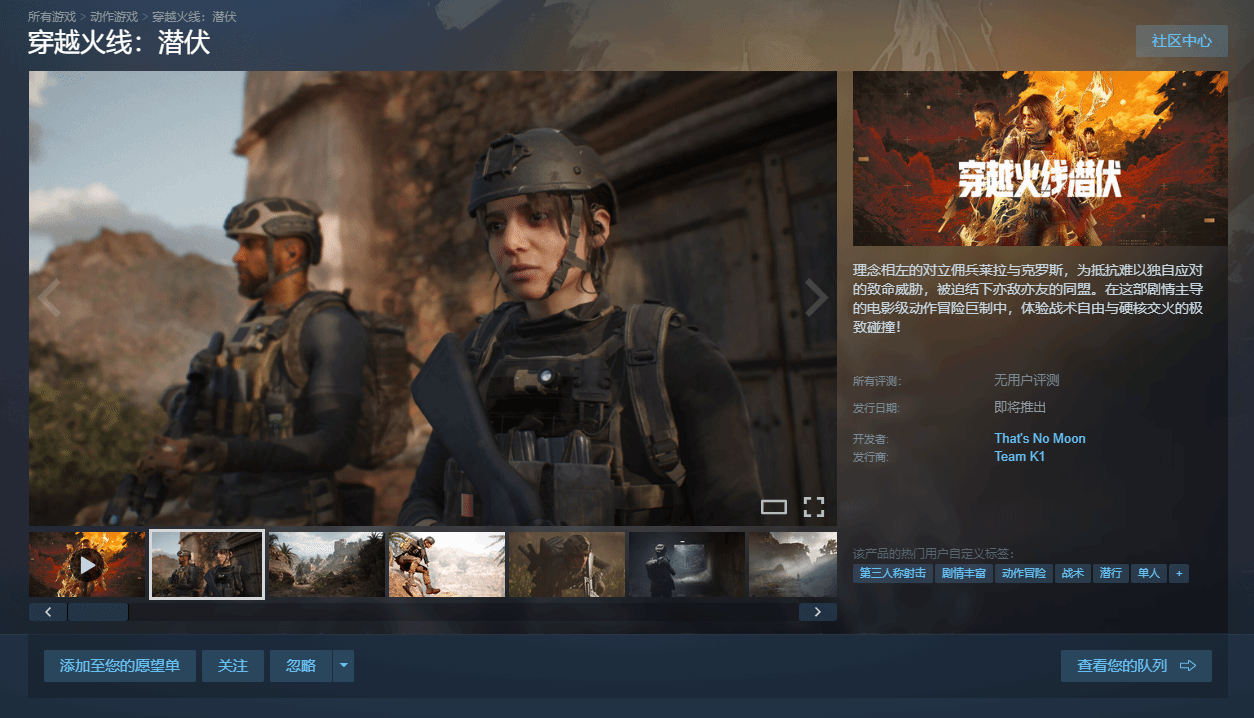Click 添加至您的愿望单 button

(120, 666)
